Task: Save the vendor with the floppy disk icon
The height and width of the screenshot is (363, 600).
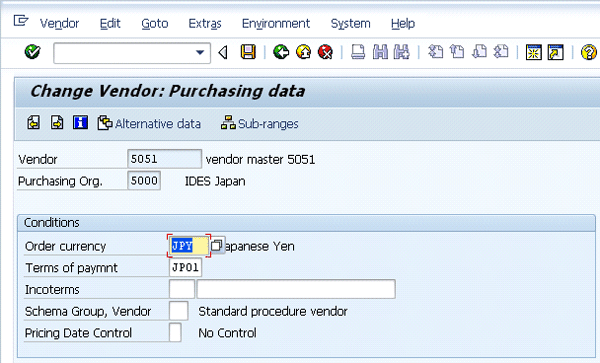Action: click(248, 52)
